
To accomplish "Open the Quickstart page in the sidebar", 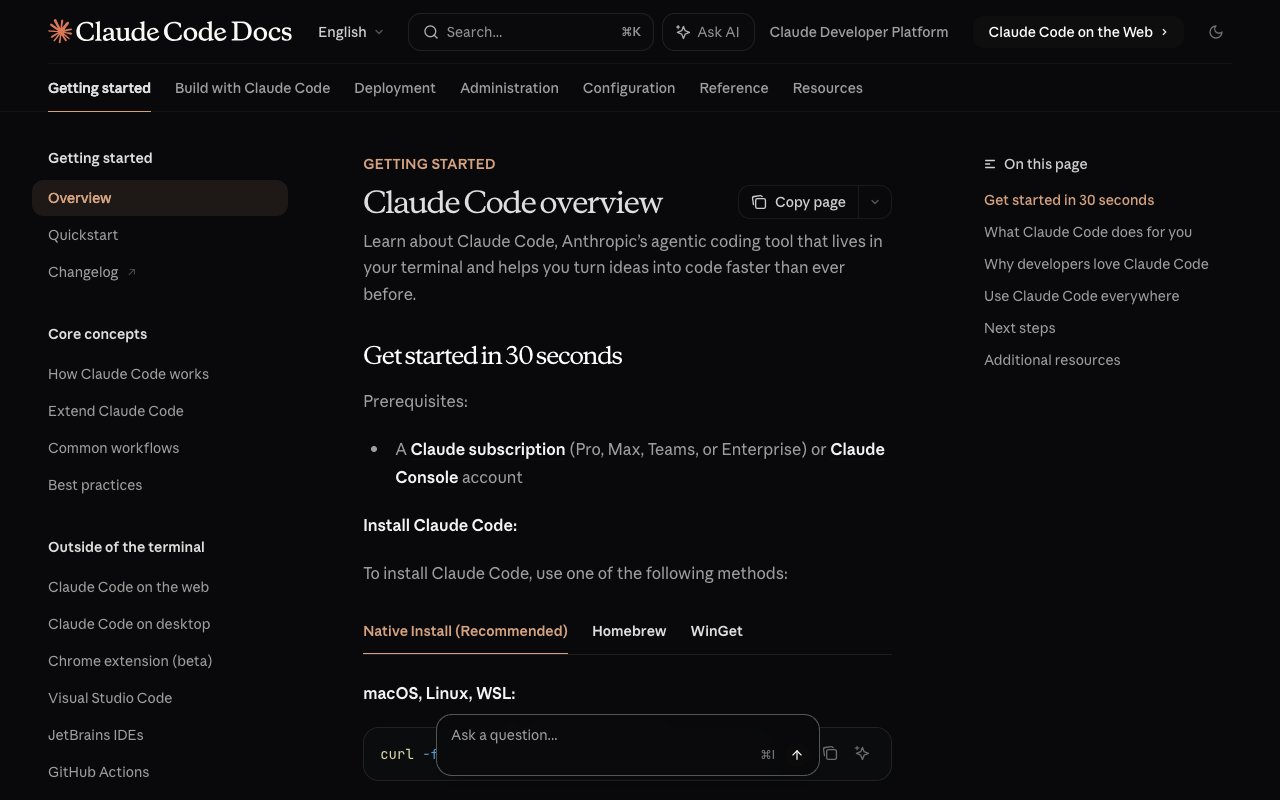I will pyautogui.click(x=83, y=235).
